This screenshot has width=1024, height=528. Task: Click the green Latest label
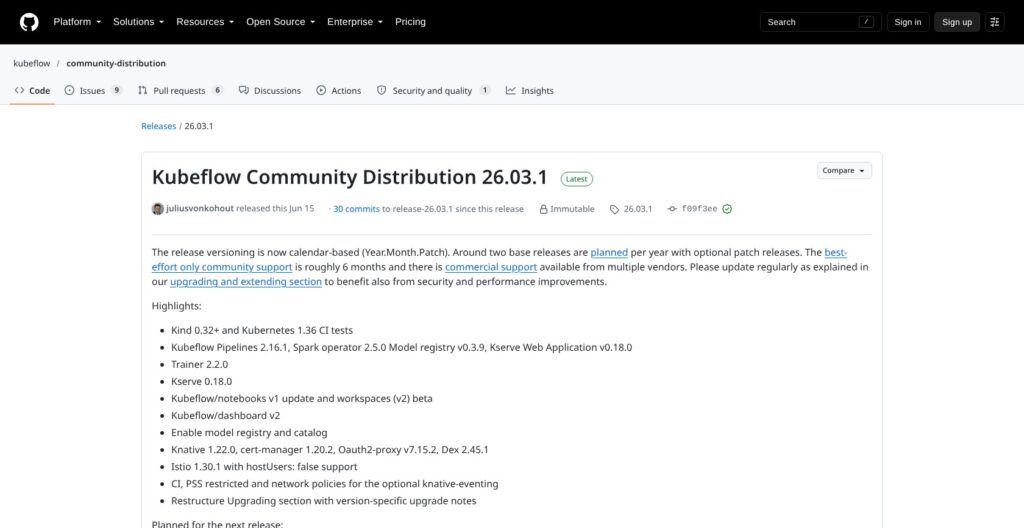[x=577, y=179]
